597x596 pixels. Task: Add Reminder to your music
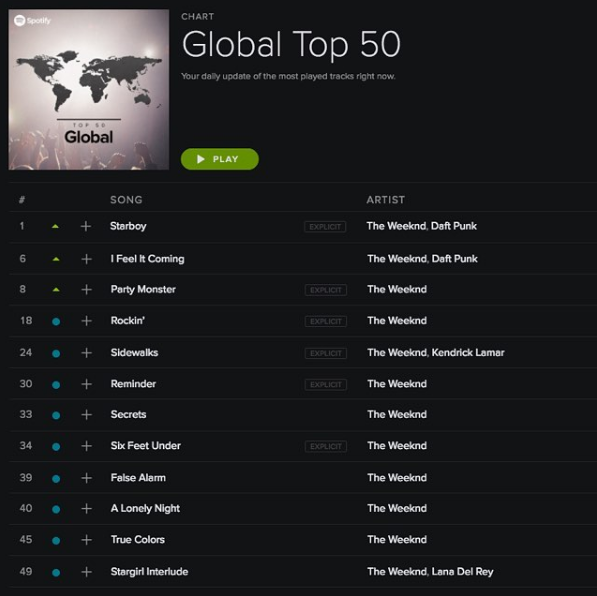coord(86,384)
